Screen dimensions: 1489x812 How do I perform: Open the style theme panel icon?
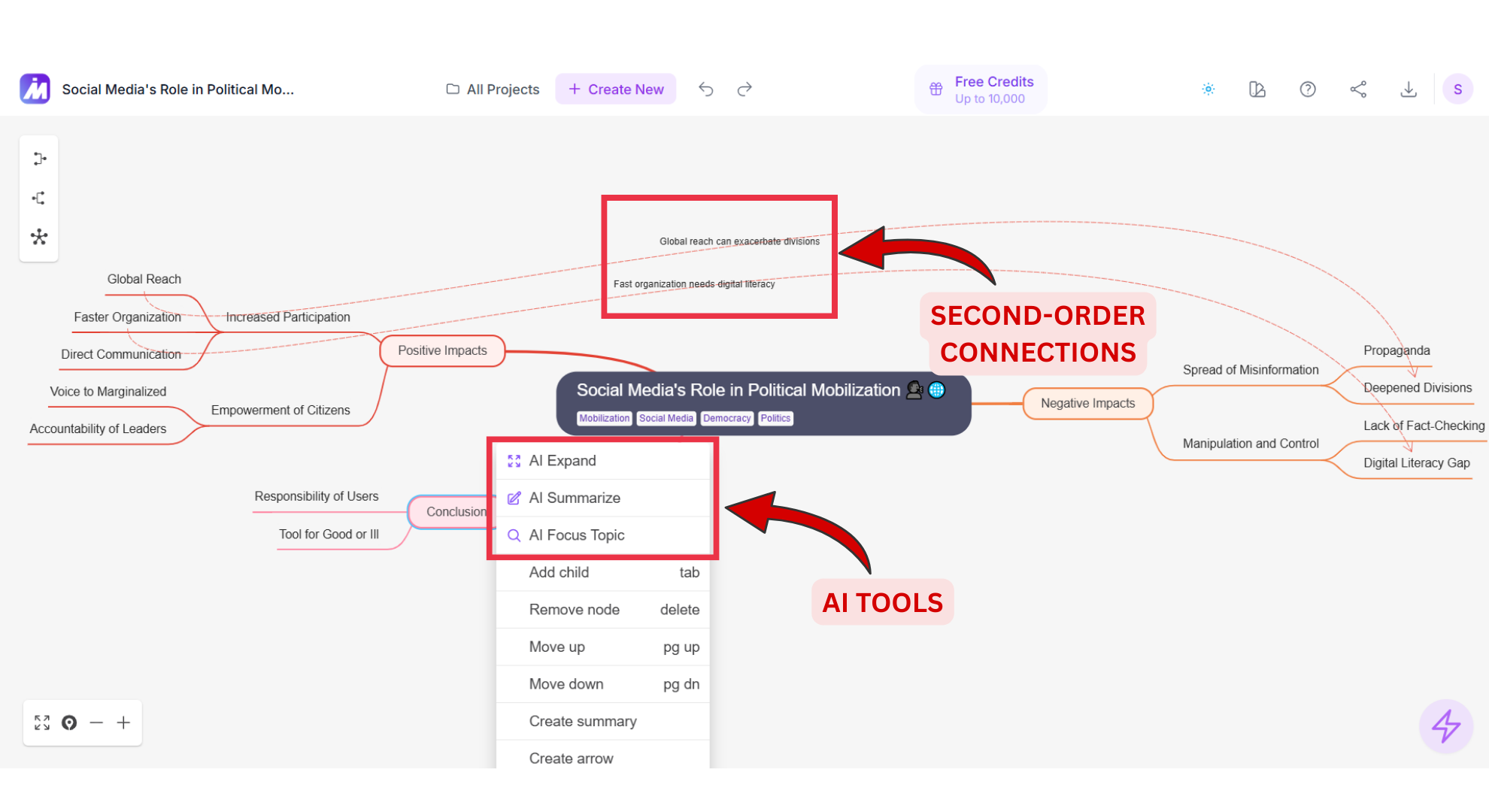pos(1257,89)
